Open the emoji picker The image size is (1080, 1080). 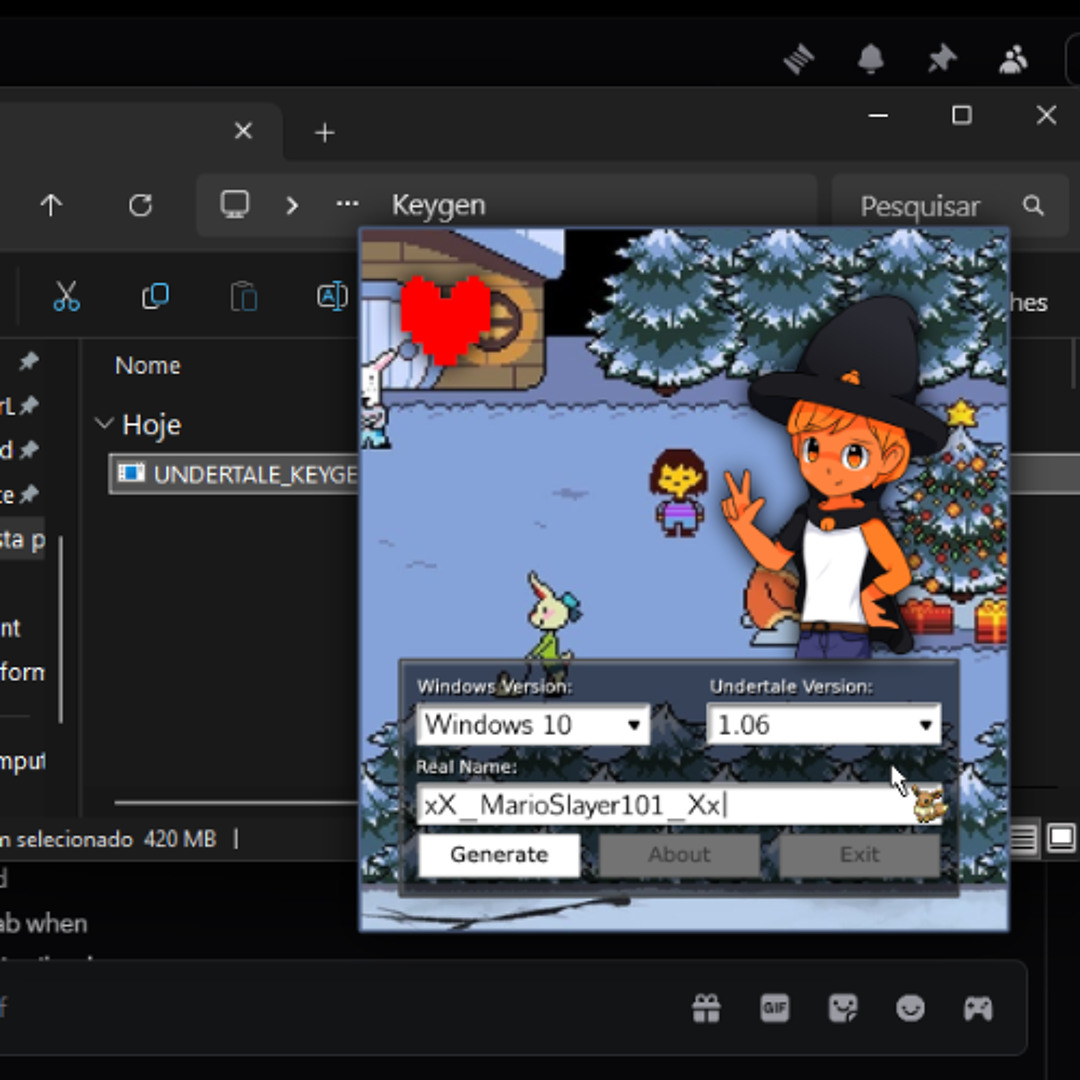point(910,1008)
